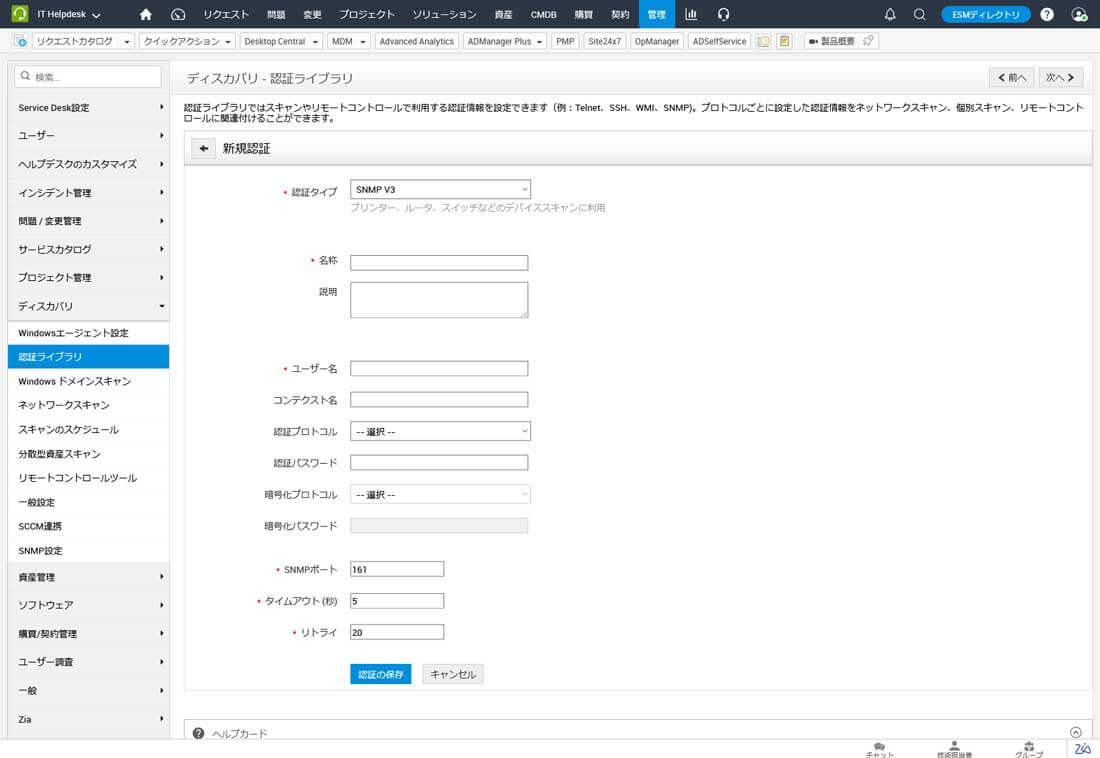Open SNMP設定 in the sidebar
This screenshot has height=758, width=1100.
[x=88, y=551]
